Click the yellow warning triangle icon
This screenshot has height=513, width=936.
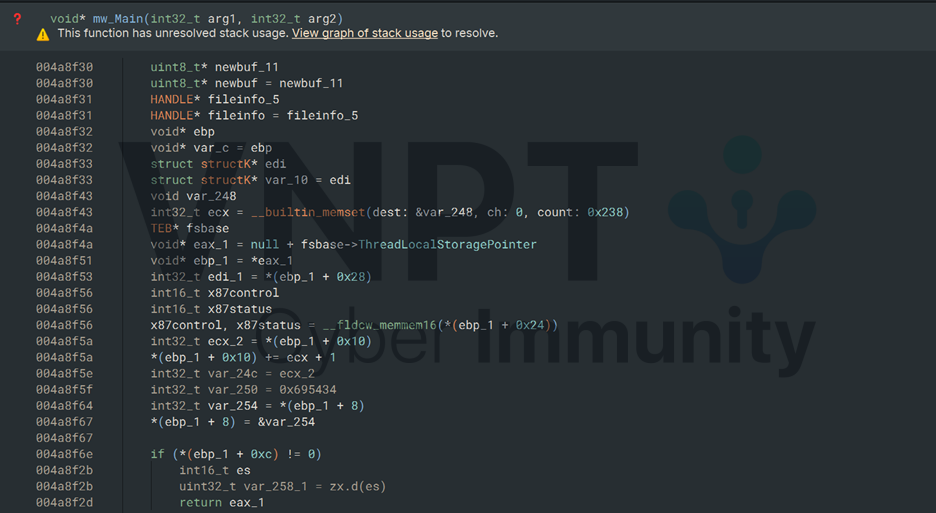(x=43, y=34)
